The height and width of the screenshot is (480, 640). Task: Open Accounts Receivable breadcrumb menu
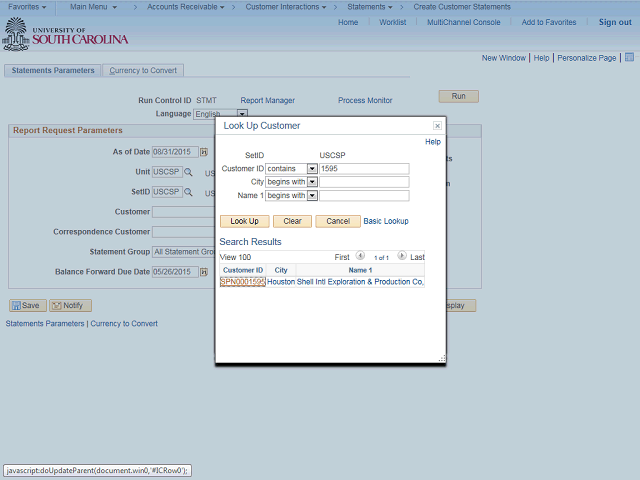pos(186,7)
